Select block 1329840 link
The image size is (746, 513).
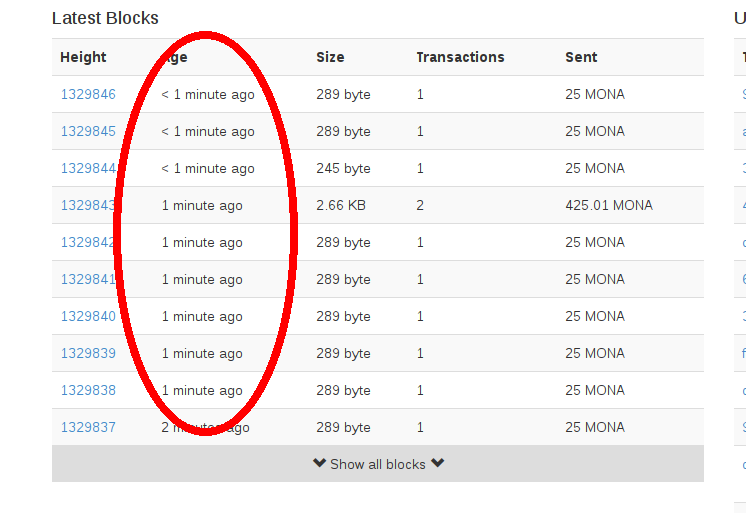[x=88, y=316]
